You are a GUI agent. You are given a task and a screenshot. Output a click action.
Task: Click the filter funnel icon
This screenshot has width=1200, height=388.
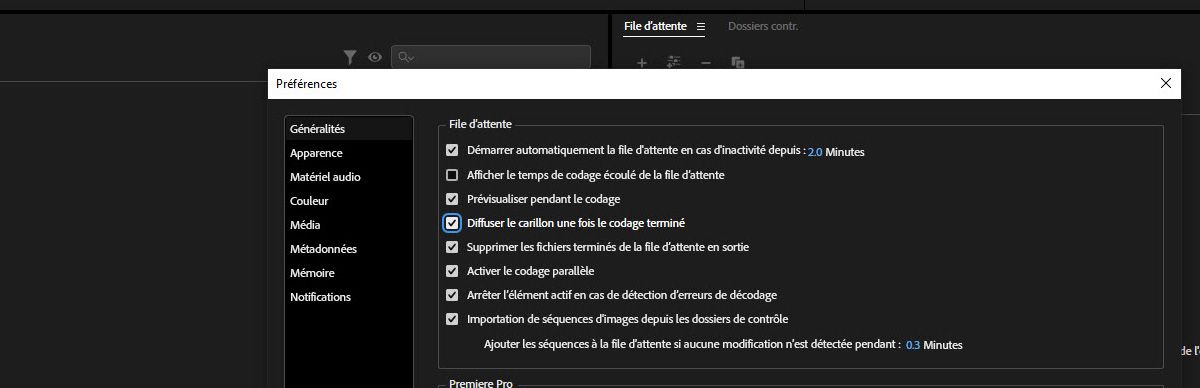pos(350,57)
